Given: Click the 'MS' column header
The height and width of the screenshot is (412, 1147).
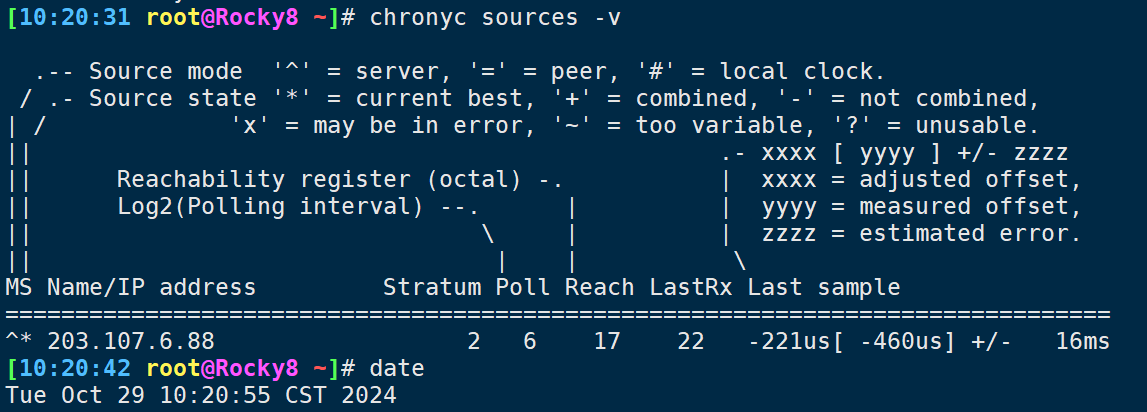Looking at the screenshot, I should pos(19,287).
